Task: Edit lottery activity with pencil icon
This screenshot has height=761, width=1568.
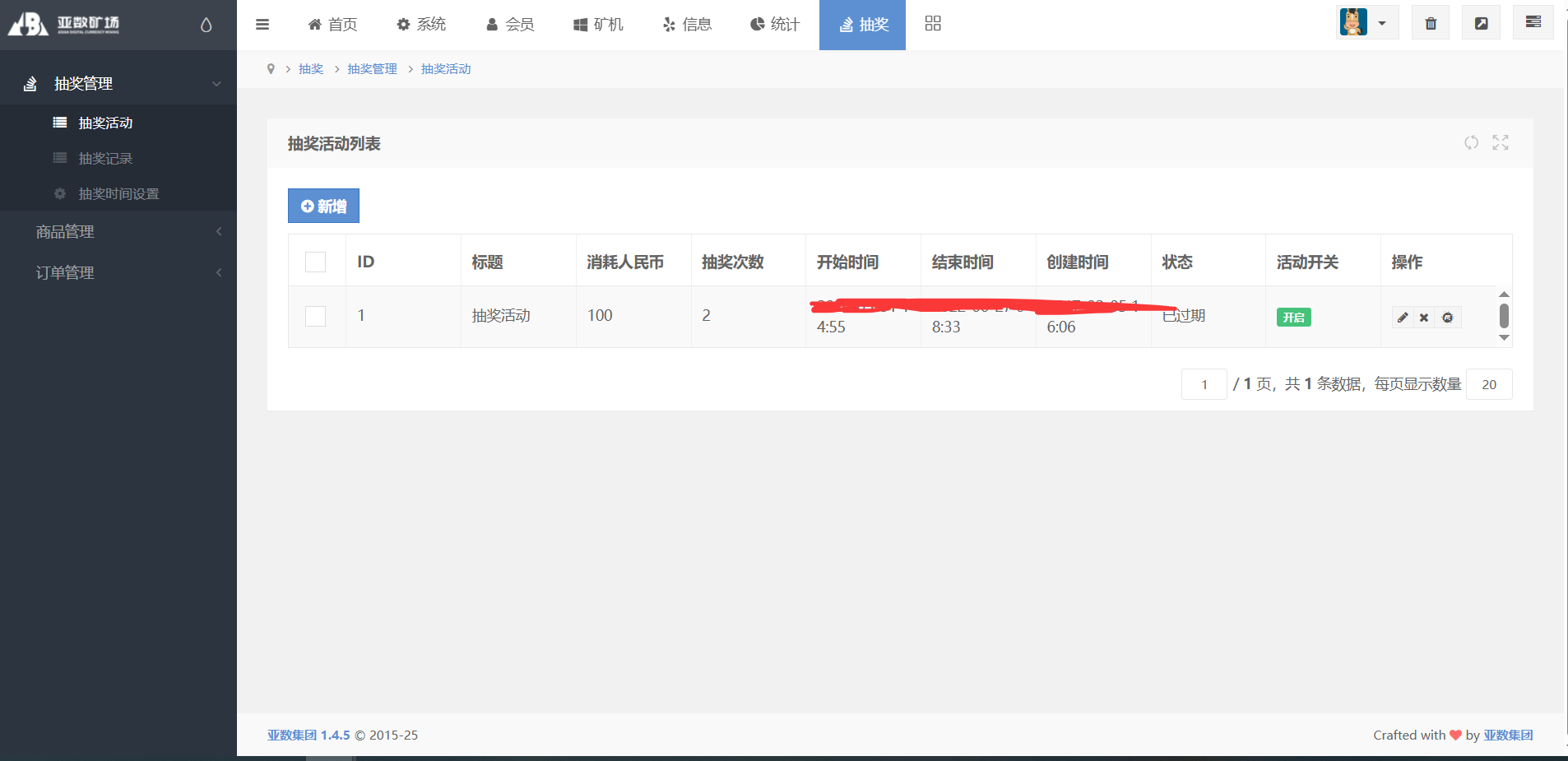Action: tap(1403, 318)
